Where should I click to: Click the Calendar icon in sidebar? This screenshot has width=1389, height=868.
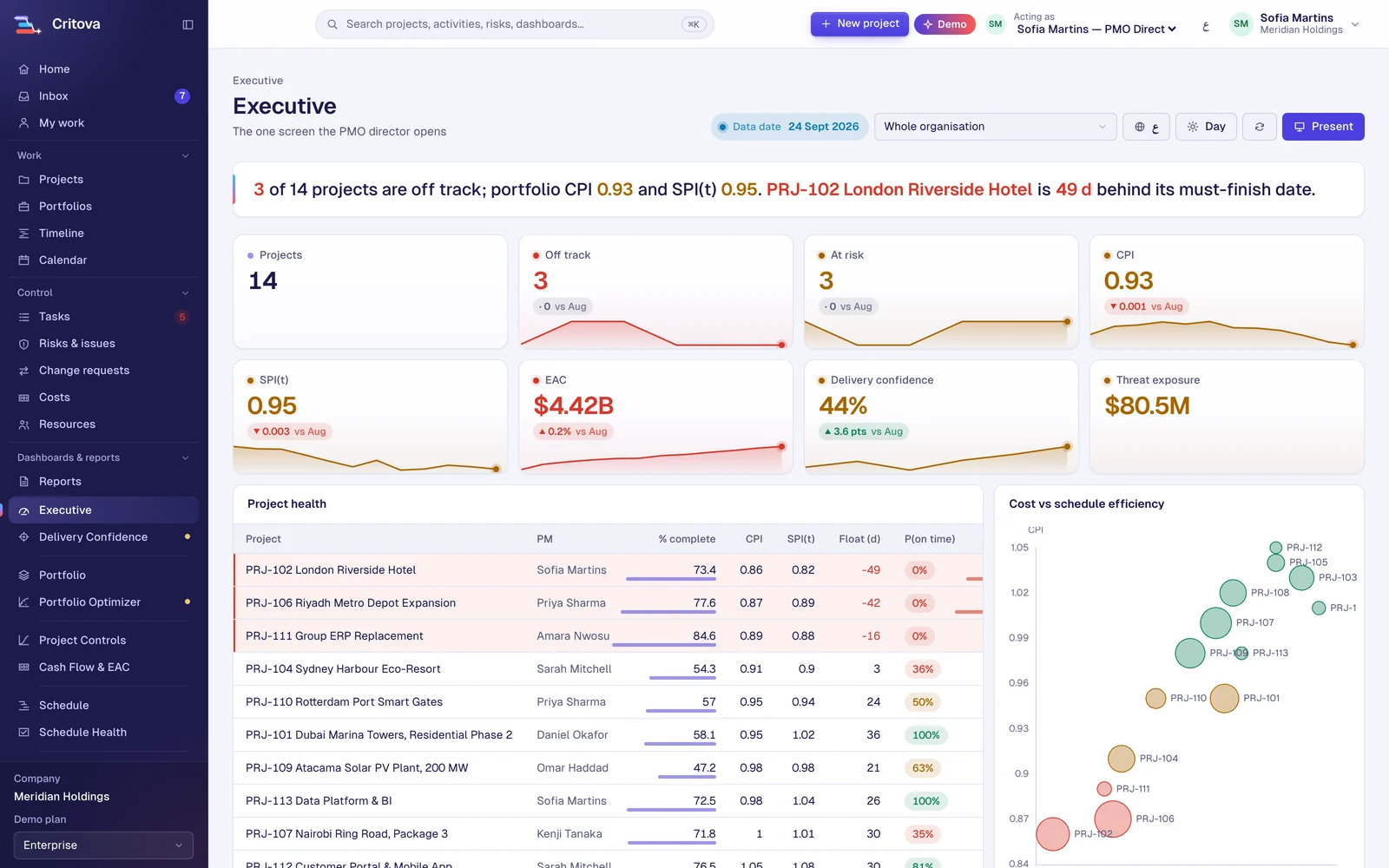point(24,260)
